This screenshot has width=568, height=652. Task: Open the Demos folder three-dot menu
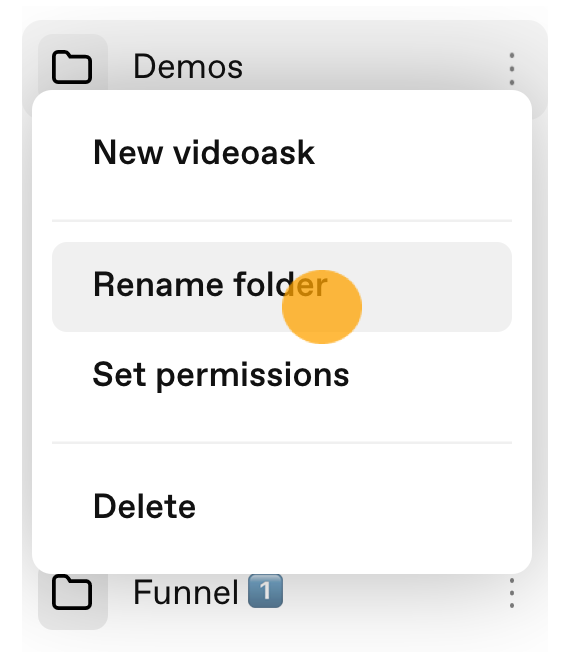[512, 69]
